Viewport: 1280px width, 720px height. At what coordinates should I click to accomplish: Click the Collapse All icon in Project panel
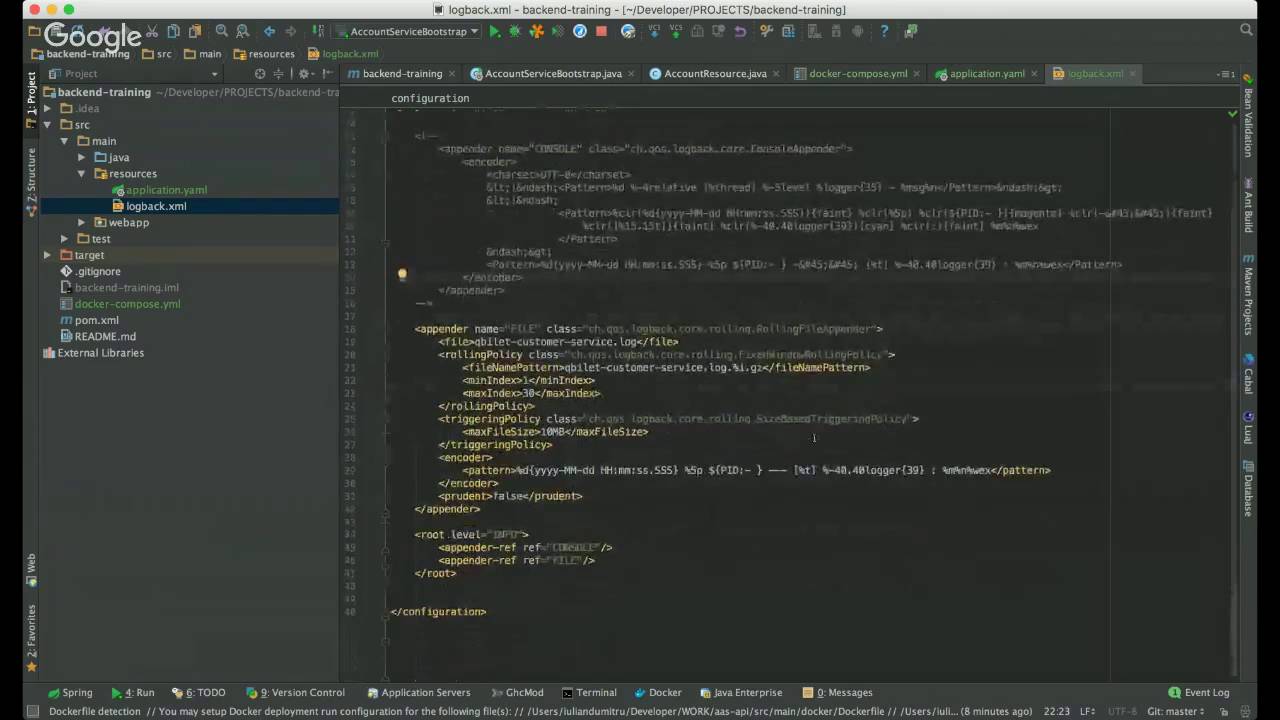[x=279, y=74]
